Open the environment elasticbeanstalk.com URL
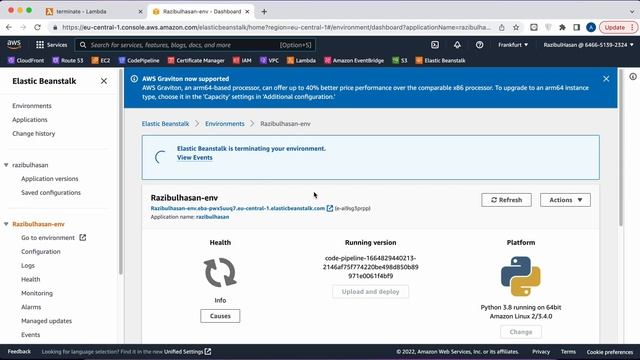The width and height of the screenshot is (640, 360). click(x=238, y=208)
